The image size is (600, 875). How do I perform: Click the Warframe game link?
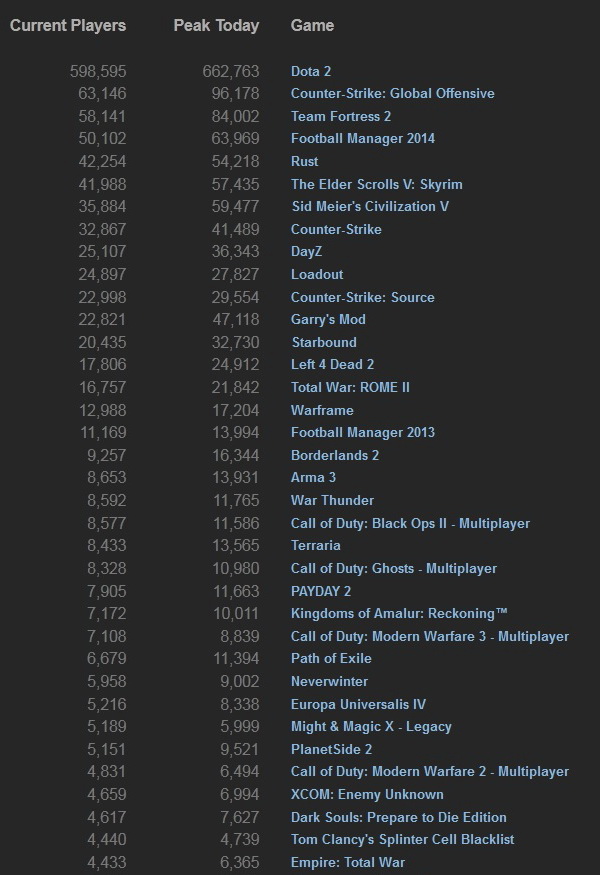point(322,410)
